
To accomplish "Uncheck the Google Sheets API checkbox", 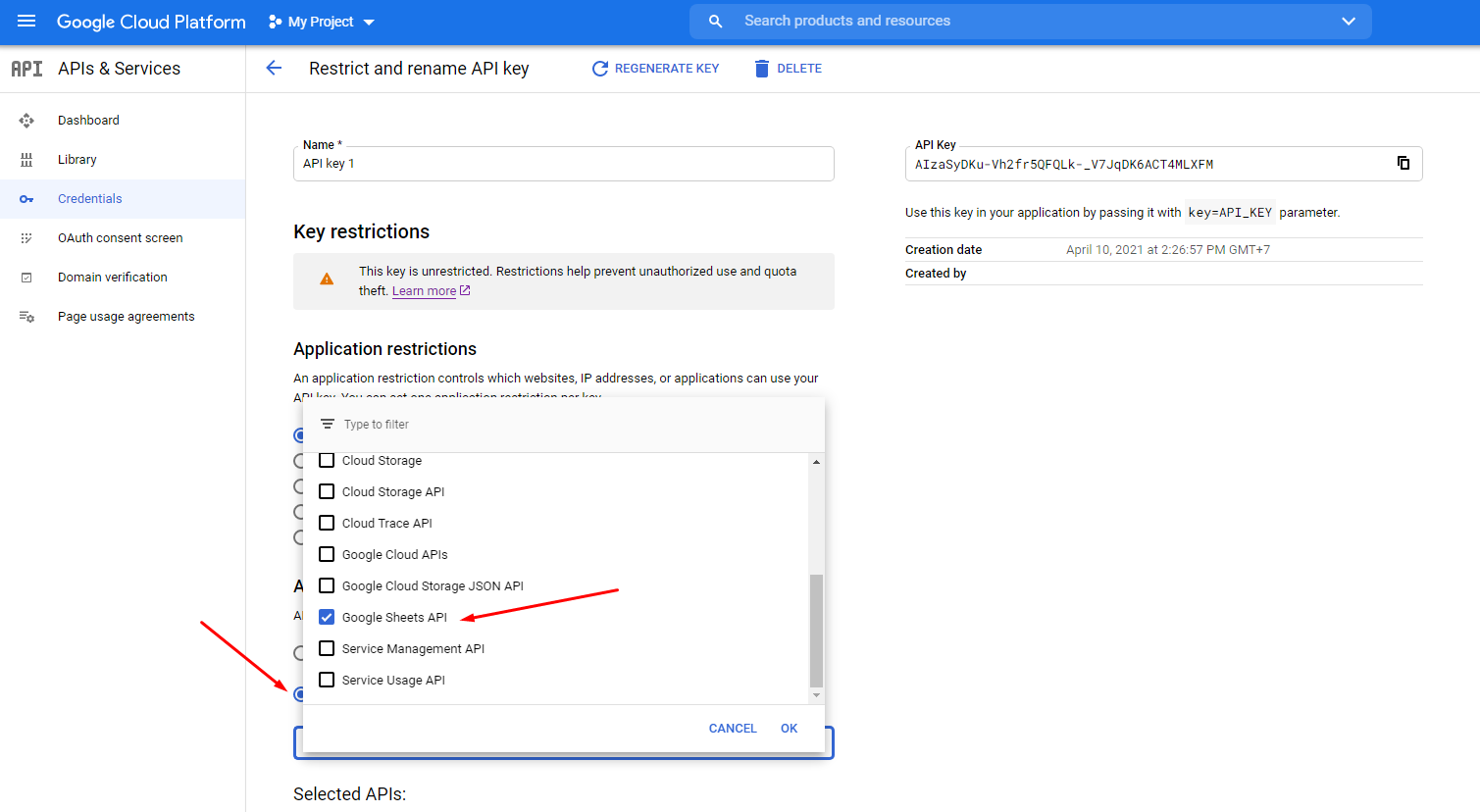I will pyautogui.click(x=326, y=617).
